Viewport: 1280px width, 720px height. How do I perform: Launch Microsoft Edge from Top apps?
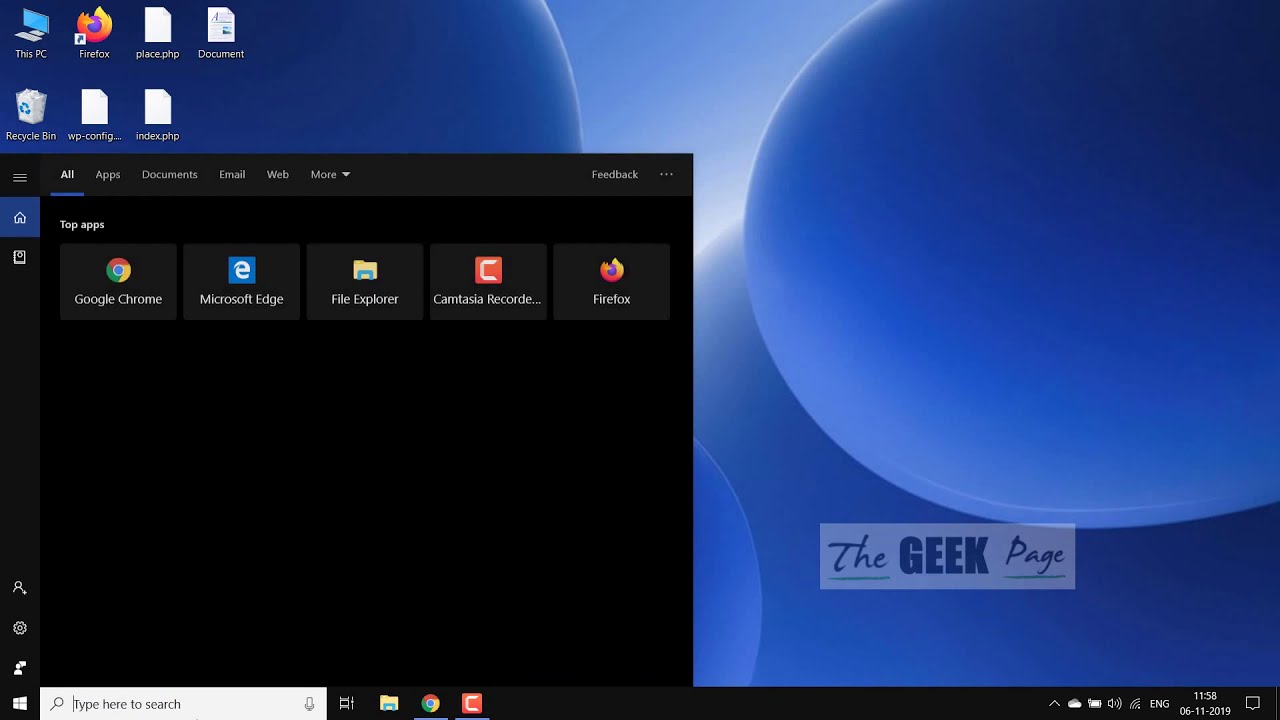pos(241,282)
